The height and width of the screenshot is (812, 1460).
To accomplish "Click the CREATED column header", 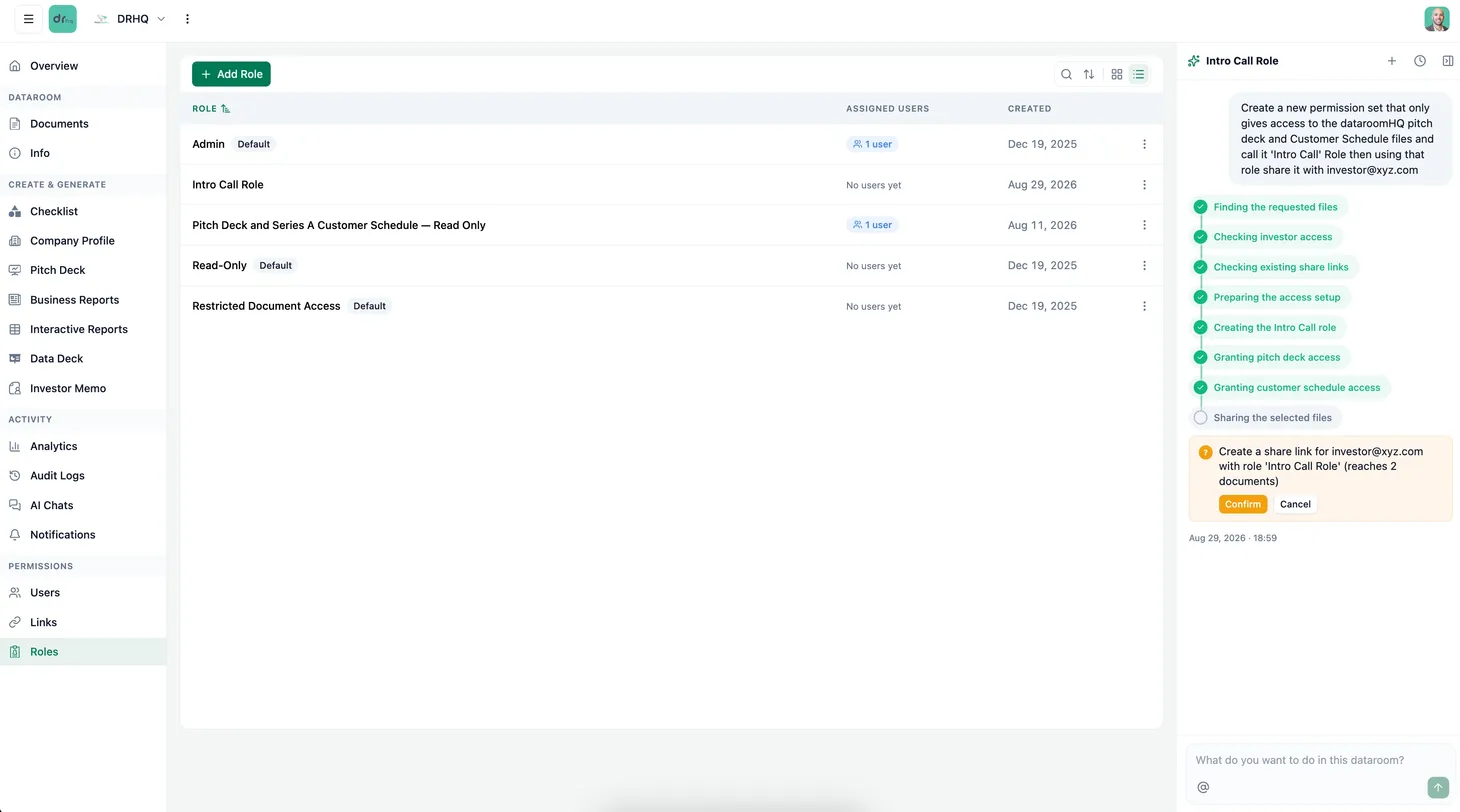I will (x=1029, y=108).
